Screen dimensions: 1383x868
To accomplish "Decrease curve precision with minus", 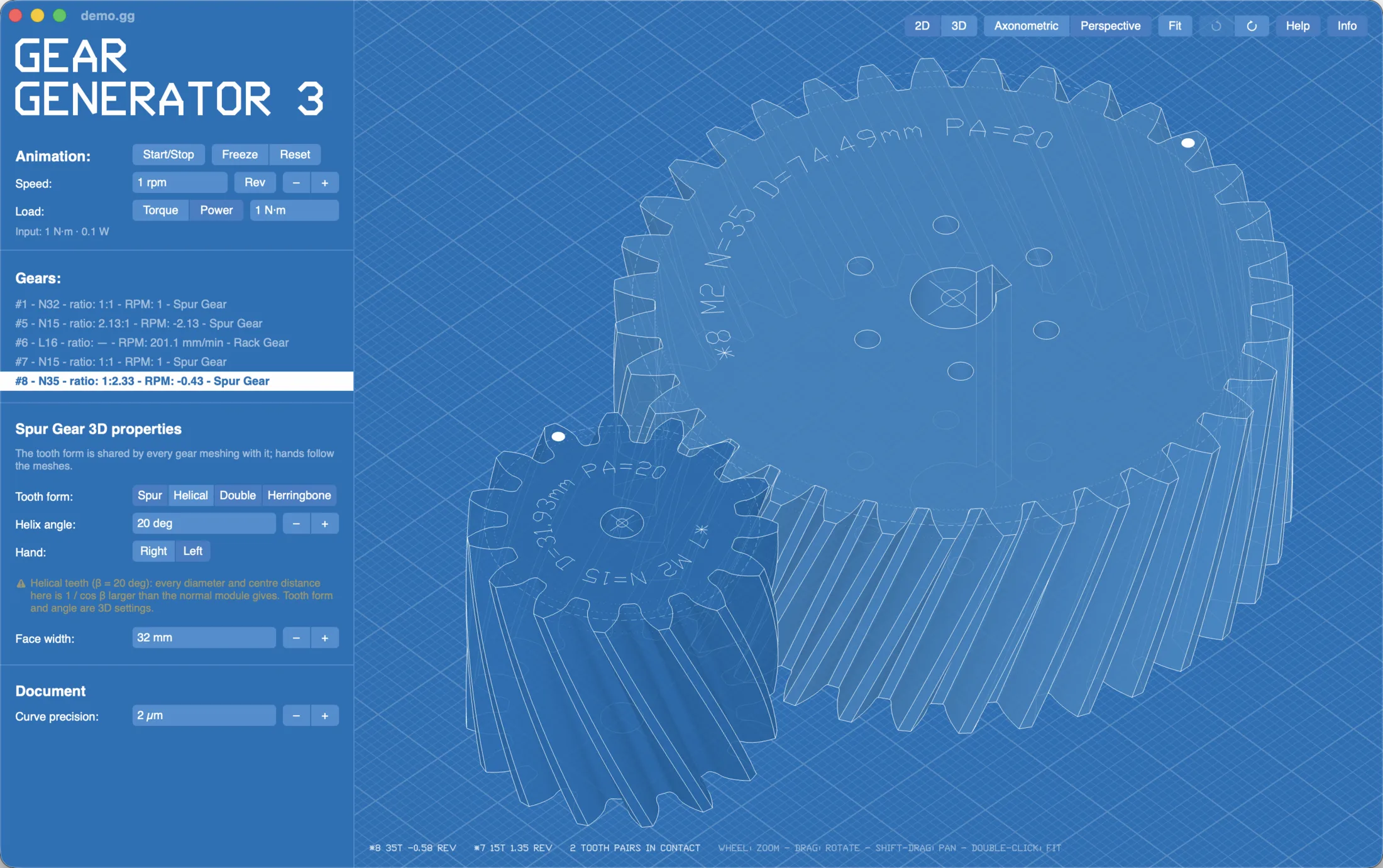I will [296, 716].
